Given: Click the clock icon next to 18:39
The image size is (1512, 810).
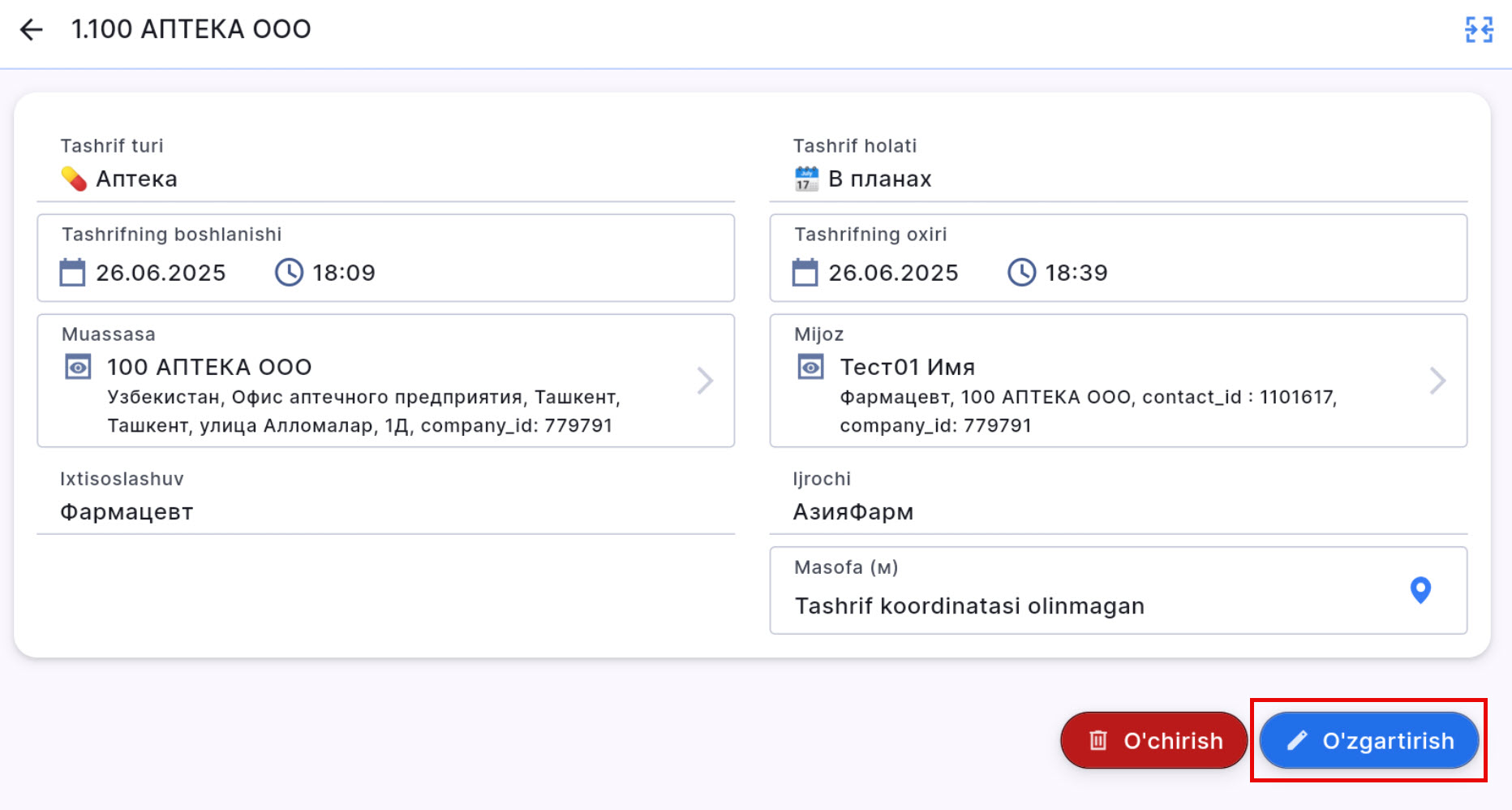Looking at the screenshot, I should (x=1021, y=273).
